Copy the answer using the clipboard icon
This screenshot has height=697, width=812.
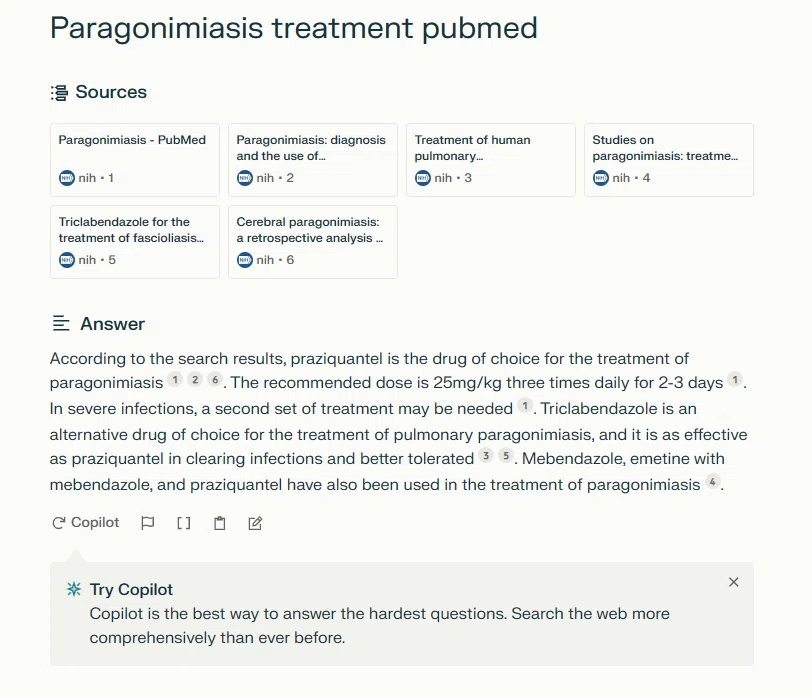coord(220,523)
